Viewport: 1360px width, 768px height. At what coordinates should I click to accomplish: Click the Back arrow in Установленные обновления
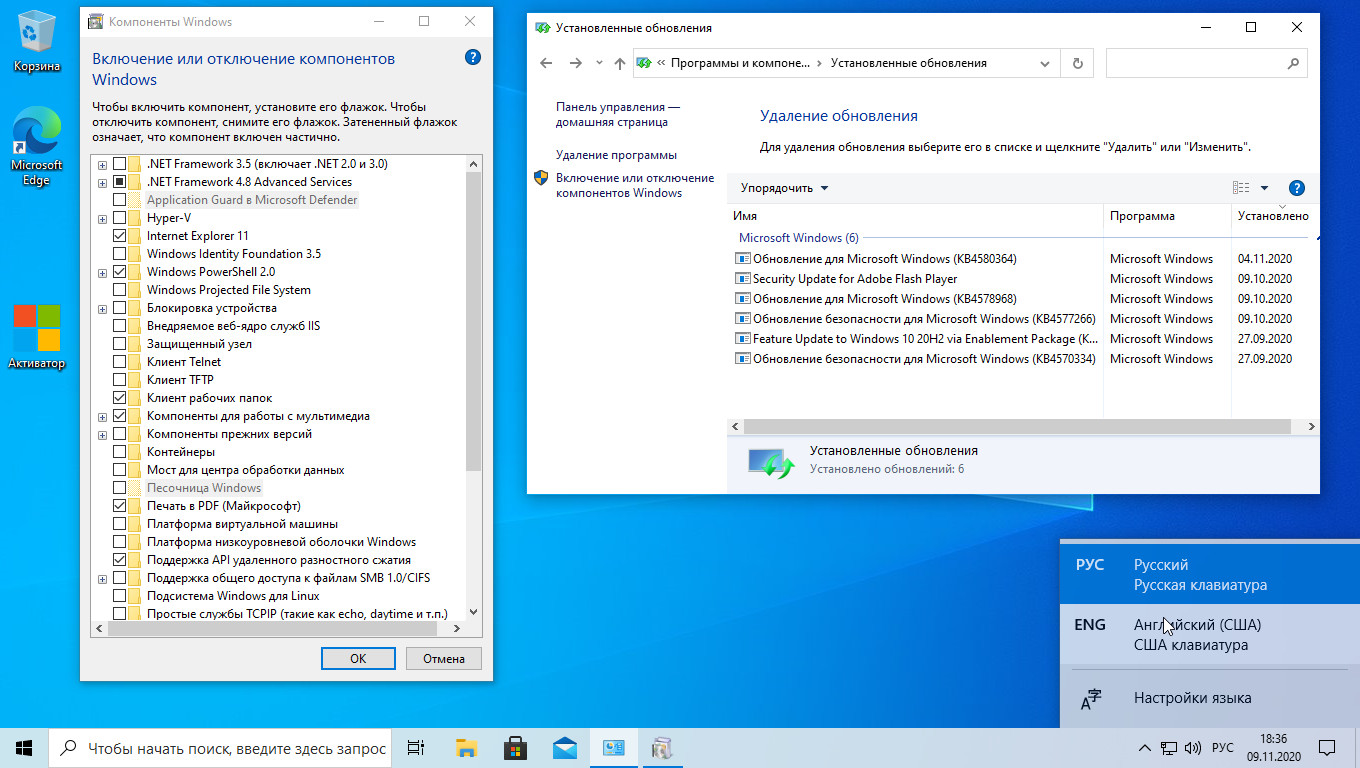click(x=546, y=63)
